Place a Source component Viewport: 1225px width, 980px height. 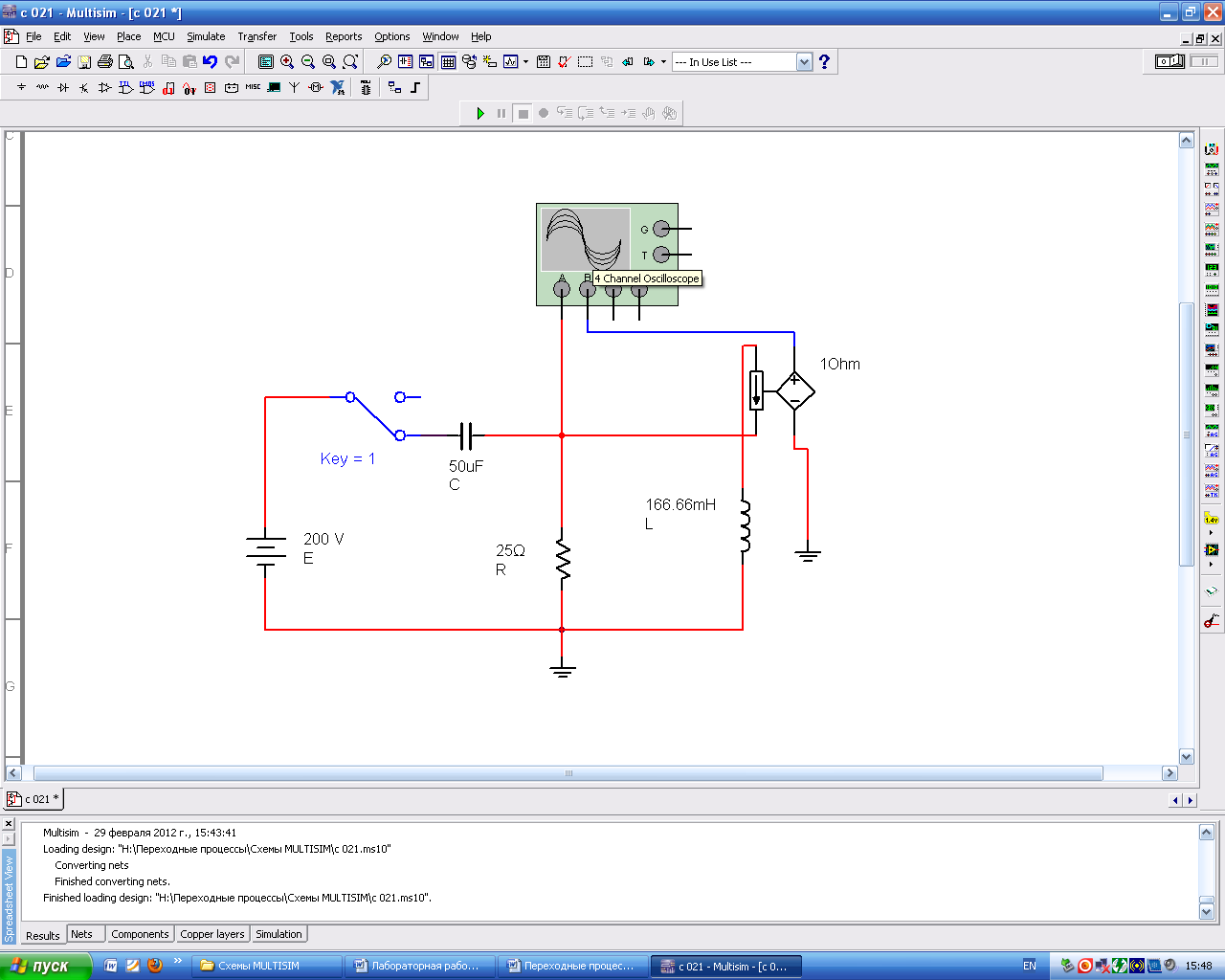21,87
